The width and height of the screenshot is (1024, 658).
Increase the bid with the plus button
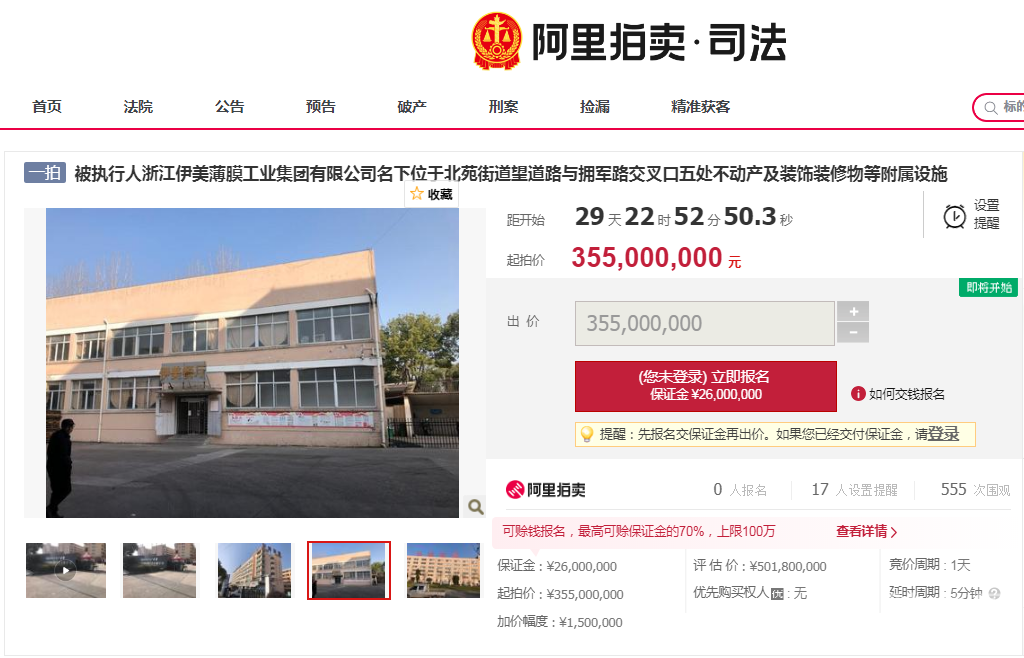[x=853, y=311]
